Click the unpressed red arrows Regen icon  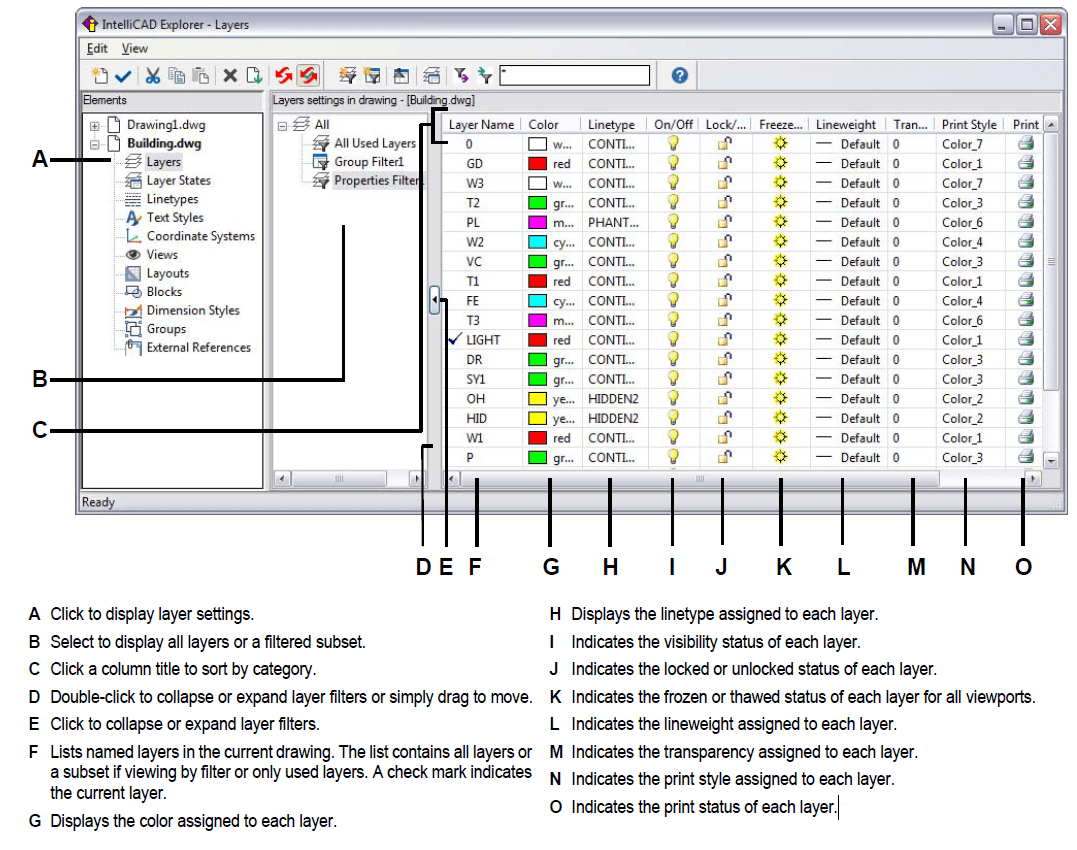point(283,76)
